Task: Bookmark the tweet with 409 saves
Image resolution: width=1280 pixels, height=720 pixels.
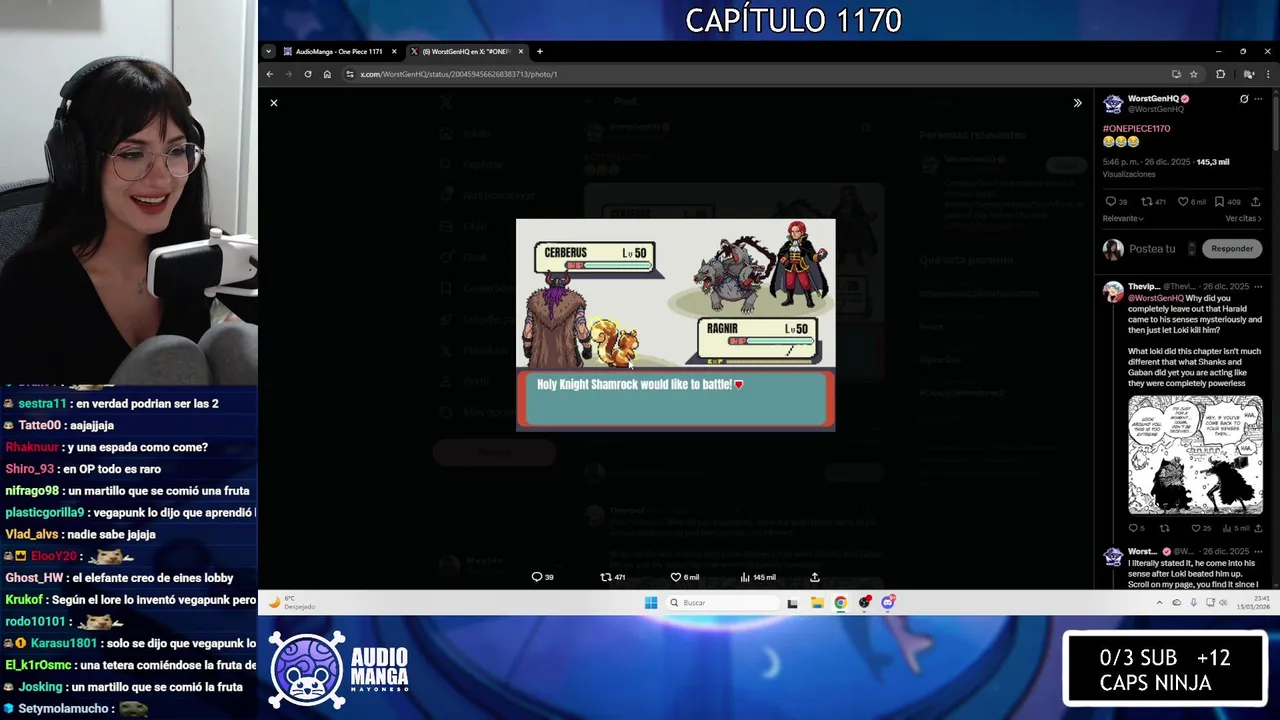Action: point(1228,202)
